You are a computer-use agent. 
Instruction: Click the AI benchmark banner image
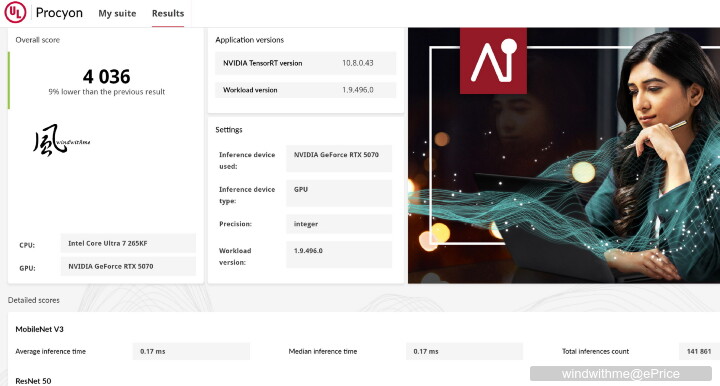point(564,155)
